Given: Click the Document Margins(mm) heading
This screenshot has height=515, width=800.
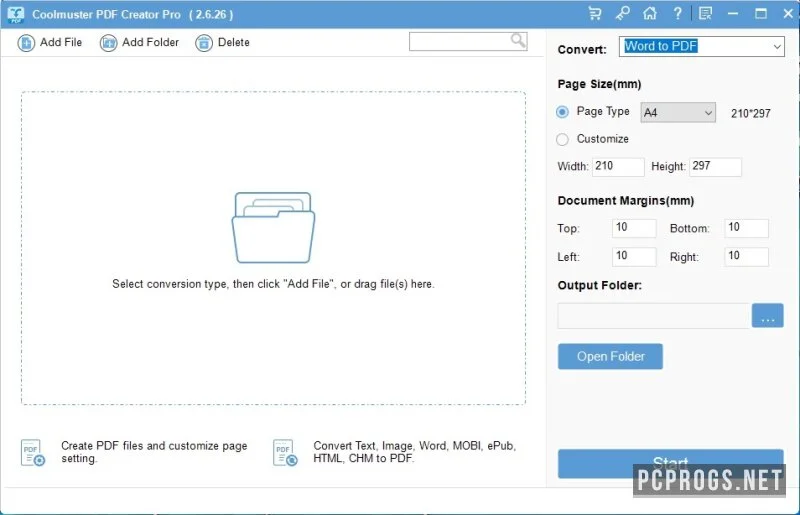Looking at the screenshot, I should (x=626, y=201).
